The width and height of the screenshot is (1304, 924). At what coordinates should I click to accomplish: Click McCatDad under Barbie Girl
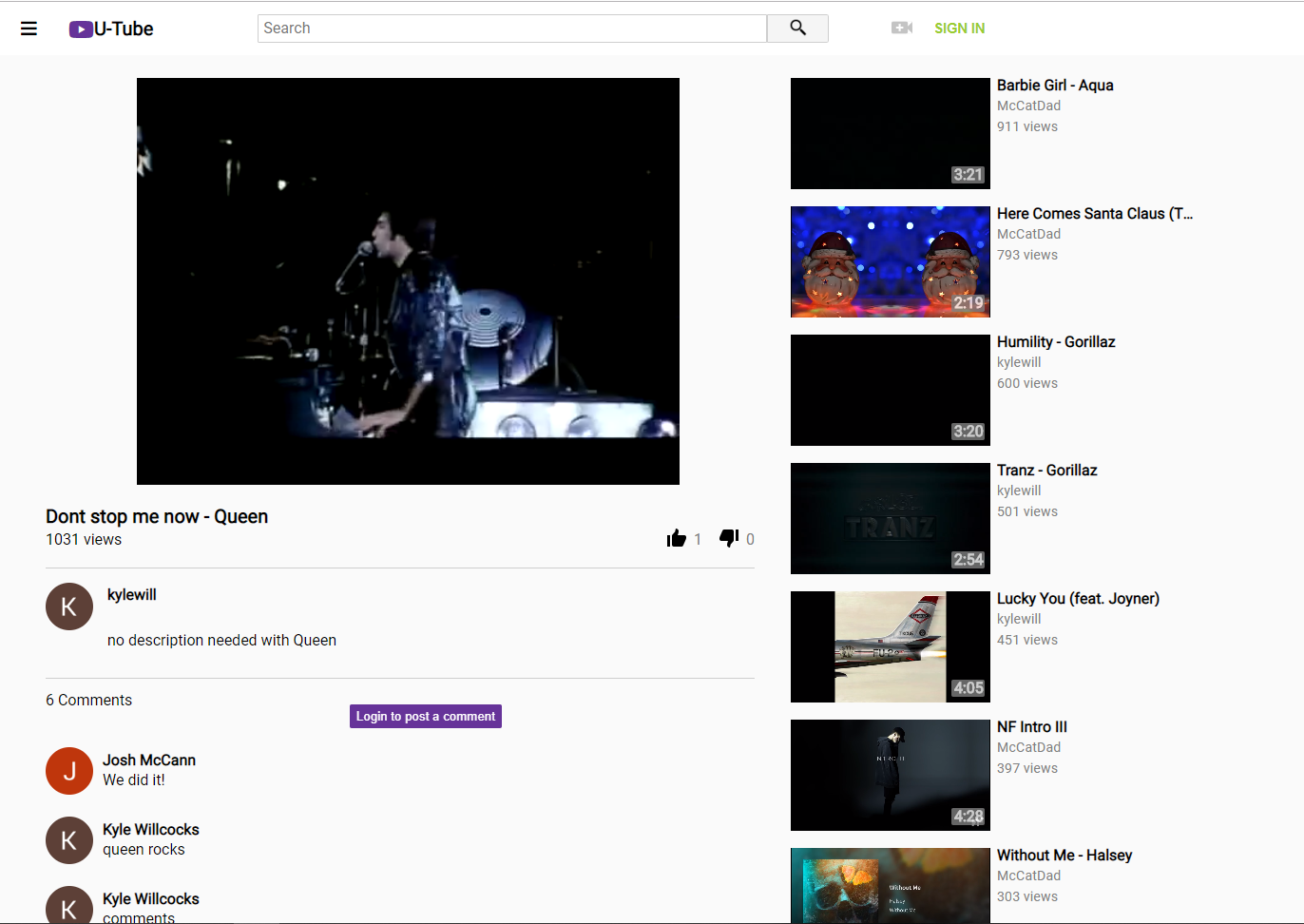(x=1028, y=106)
